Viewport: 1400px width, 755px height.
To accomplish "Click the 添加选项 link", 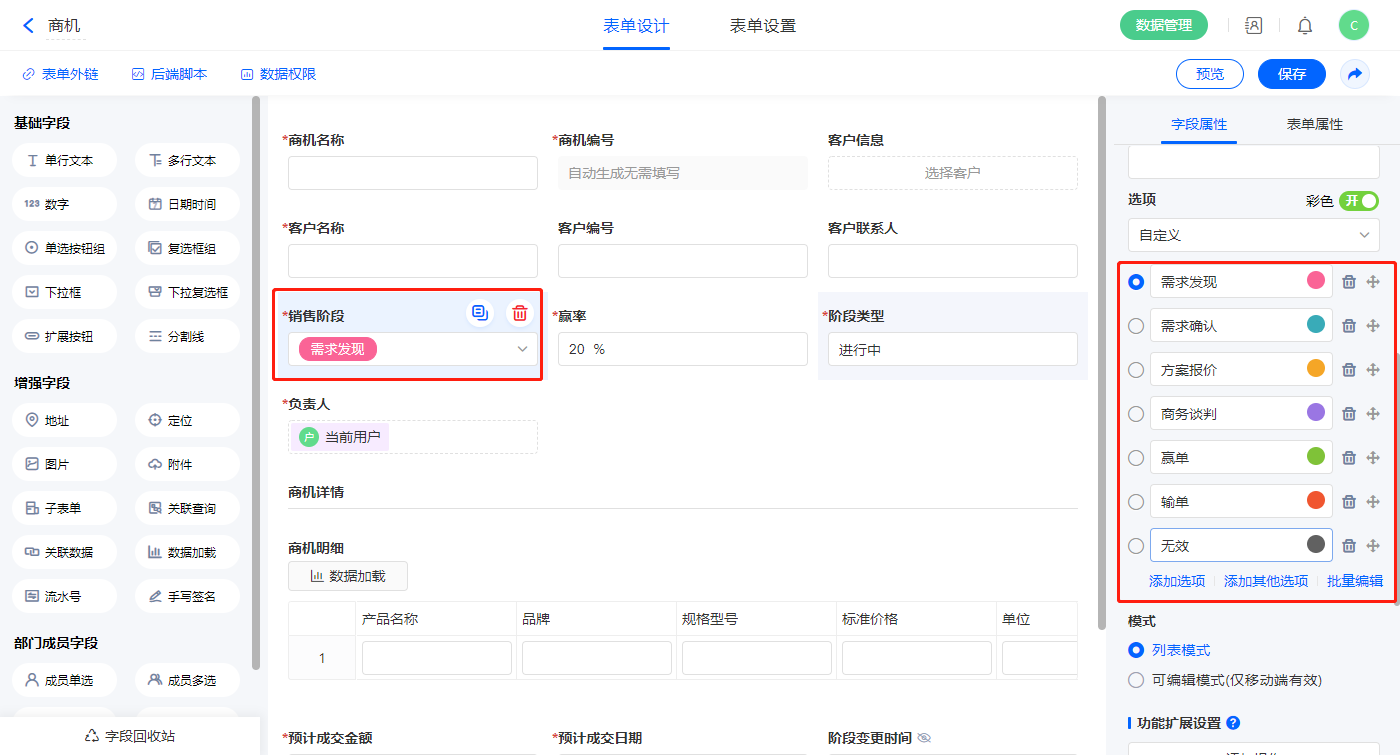I will (1177, 581).
